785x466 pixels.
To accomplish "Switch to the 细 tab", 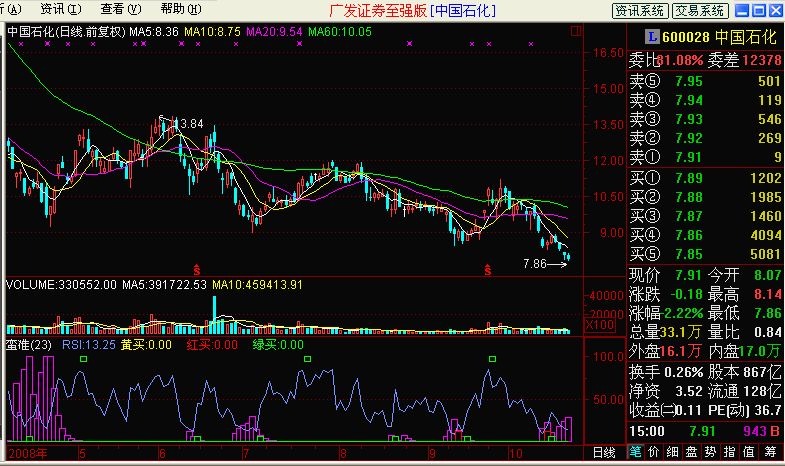I will point(672,452).
